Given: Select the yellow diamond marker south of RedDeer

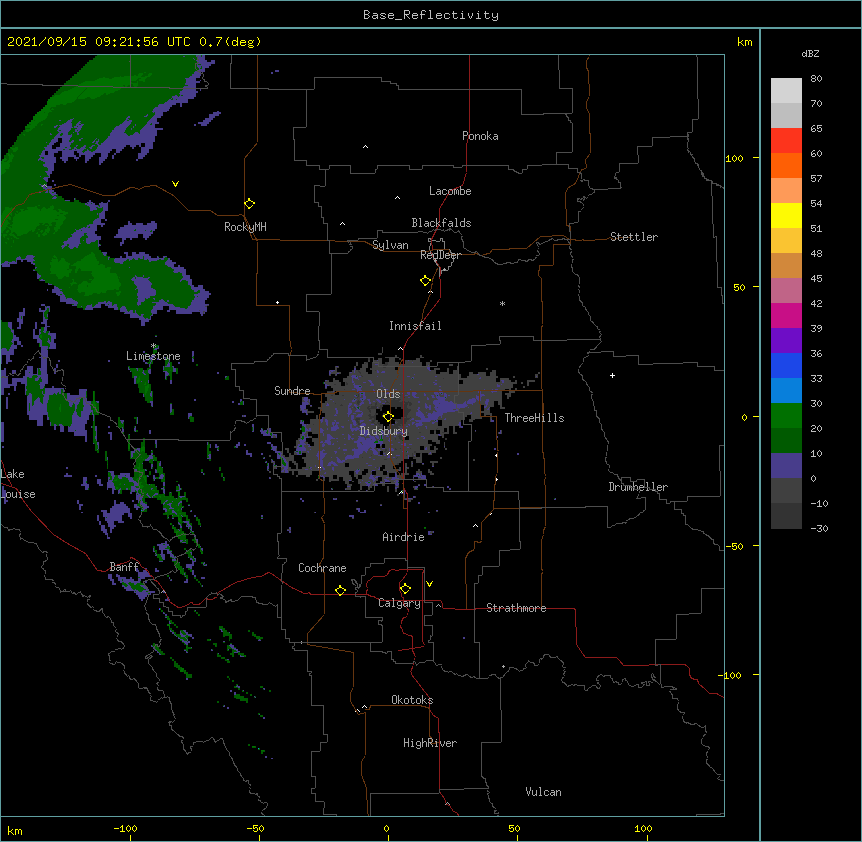Looking at the screenshot, I should [426, 281].
